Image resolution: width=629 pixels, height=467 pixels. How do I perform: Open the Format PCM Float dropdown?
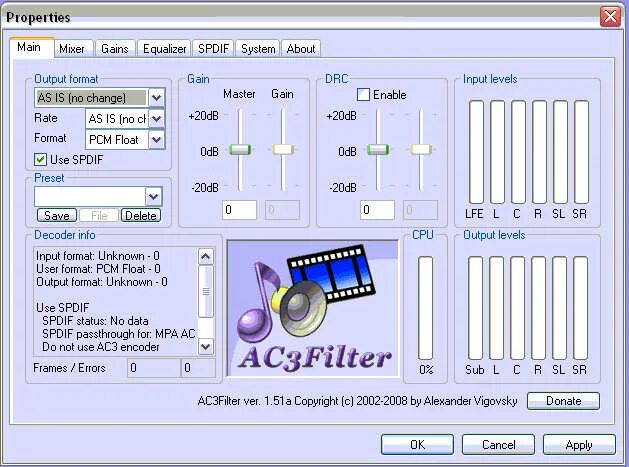[x=156, y=140]
